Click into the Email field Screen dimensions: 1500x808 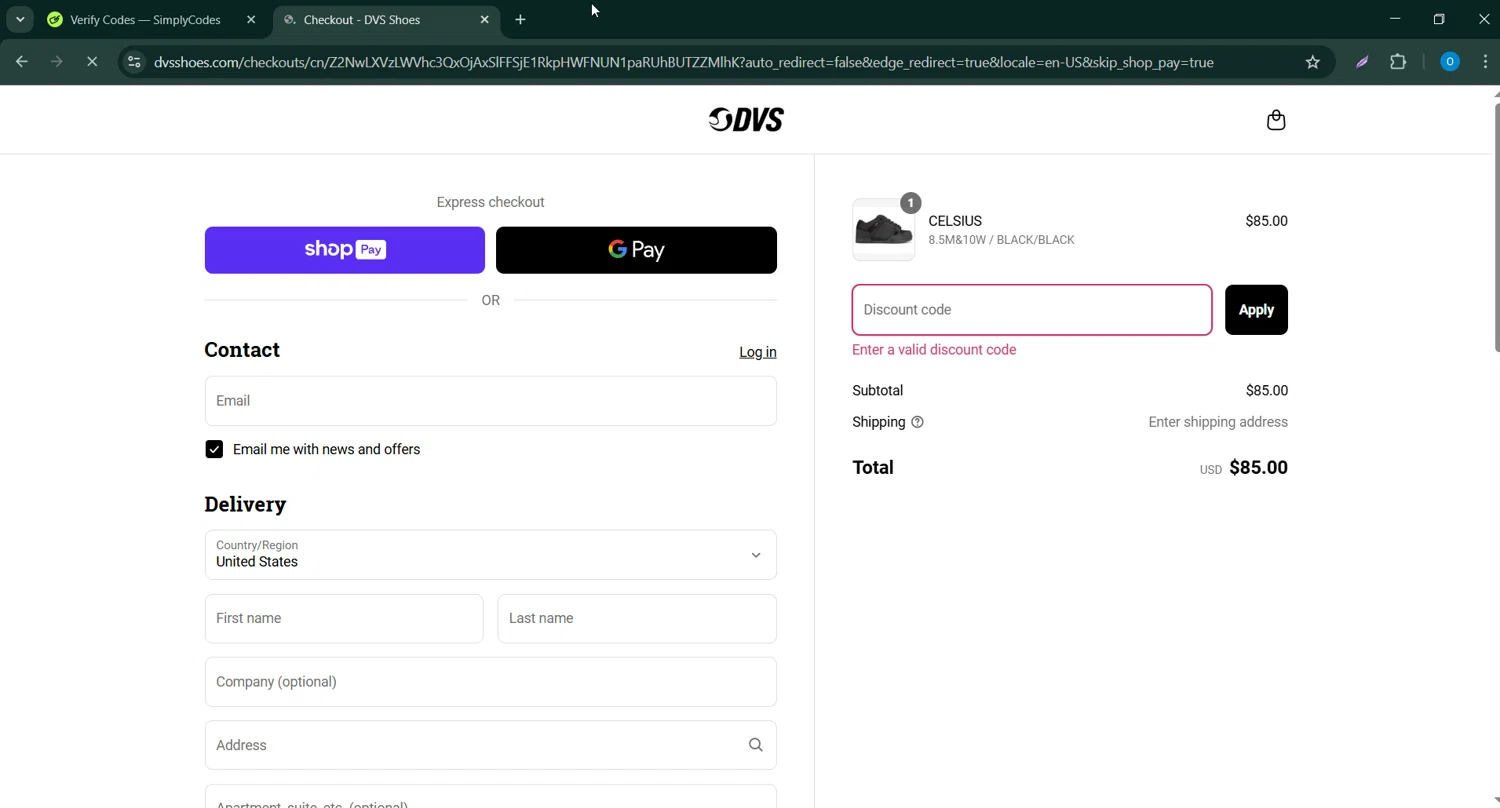[491, 401]
